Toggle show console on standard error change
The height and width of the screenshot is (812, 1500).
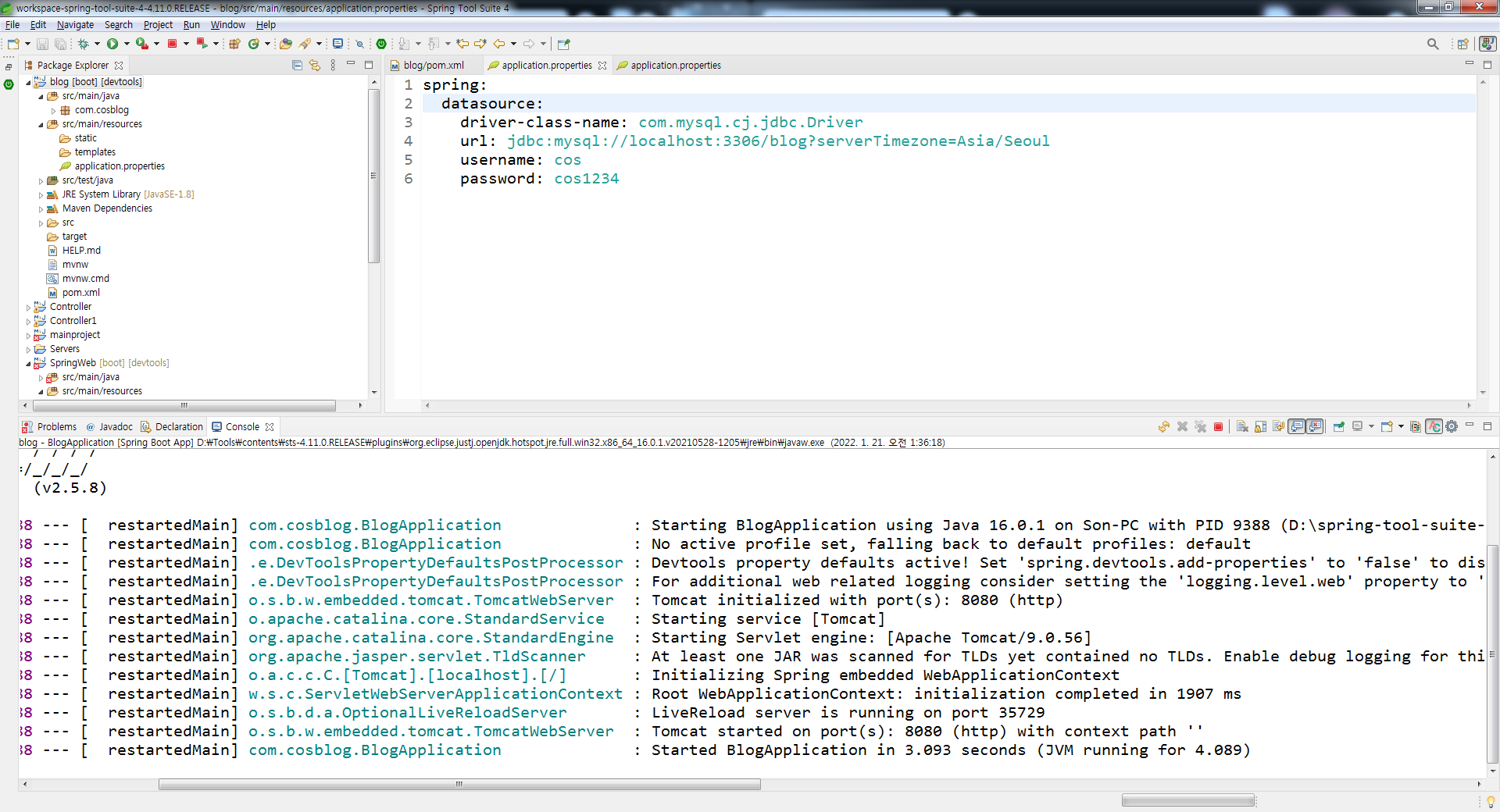pos(1315,426)
